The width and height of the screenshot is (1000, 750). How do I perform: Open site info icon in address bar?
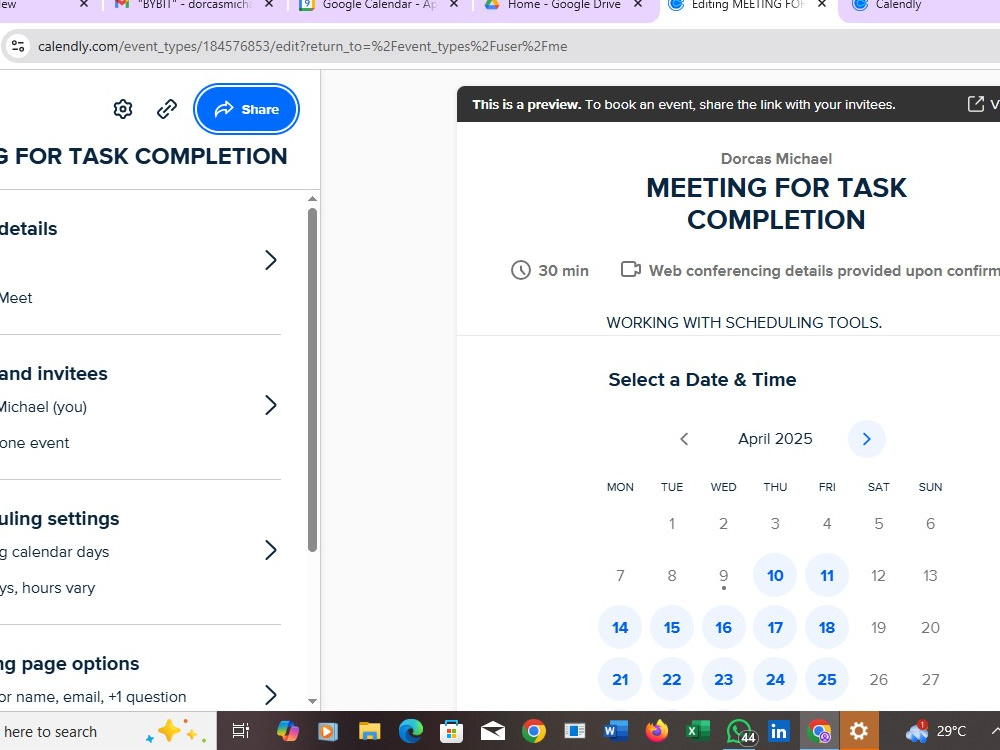tap(18, 46)
